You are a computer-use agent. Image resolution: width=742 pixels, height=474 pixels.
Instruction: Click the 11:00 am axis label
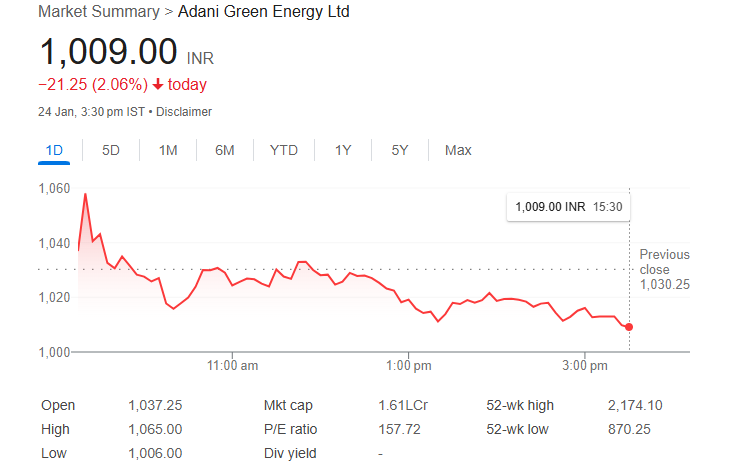(x=232, y=366)
